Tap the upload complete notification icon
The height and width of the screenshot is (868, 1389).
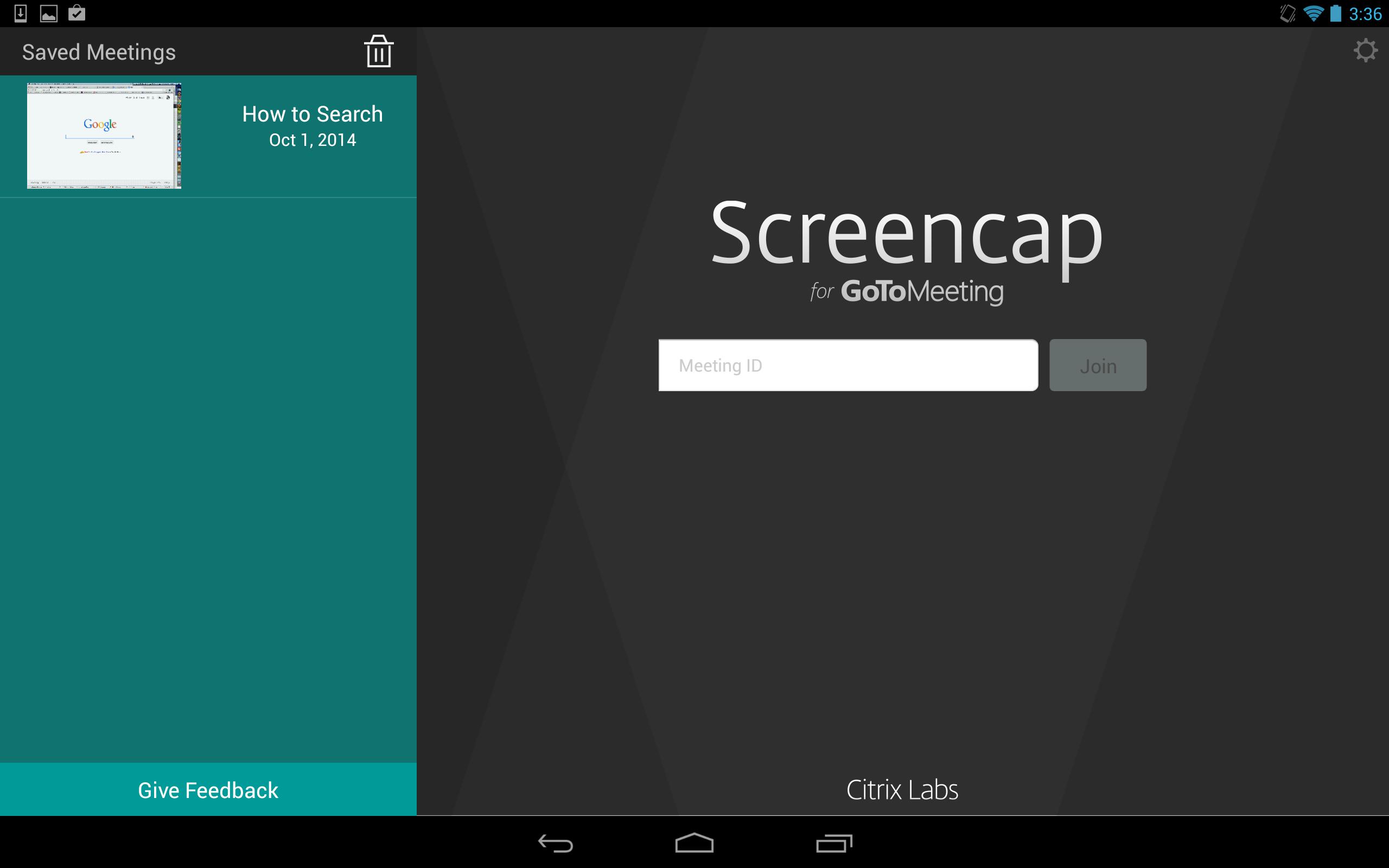[x=78, y=12]
